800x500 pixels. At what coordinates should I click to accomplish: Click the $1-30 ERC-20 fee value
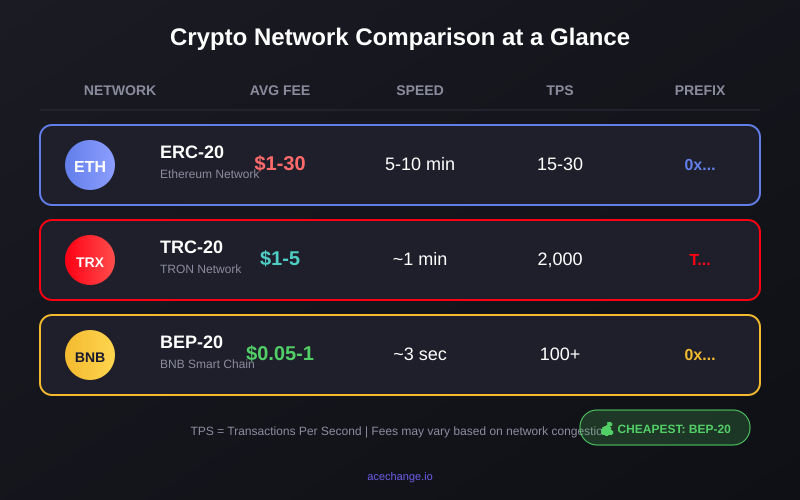pos(280,163)
